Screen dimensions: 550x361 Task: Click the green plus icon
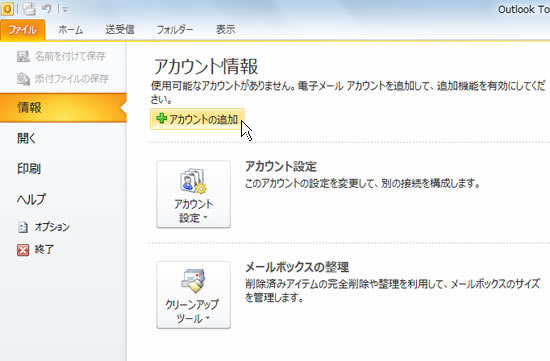click(161, 119)
